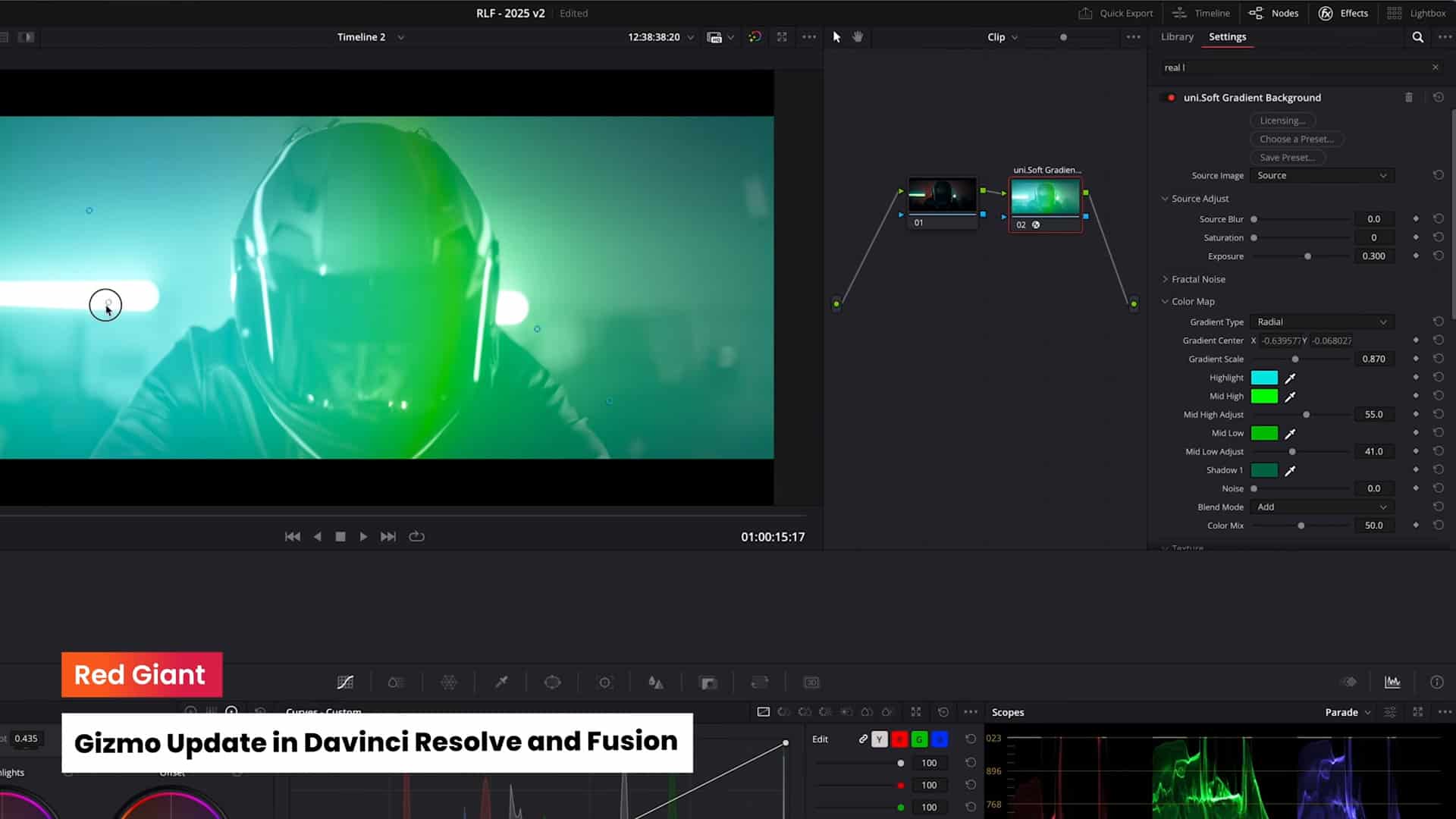The width and height of the screenshot is (1456, 819).
Task: Switch to the Settings tab
Action: [x=1227, y=36]
